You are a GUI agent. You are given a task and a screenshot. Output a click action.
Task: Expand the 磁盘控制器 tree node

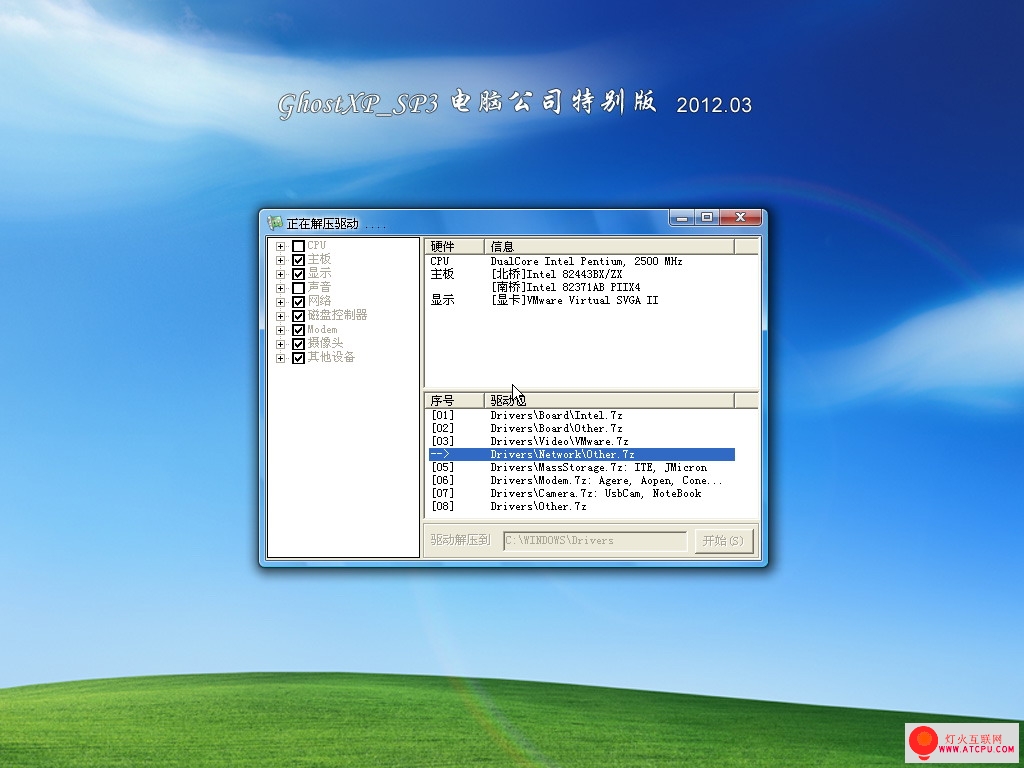(x=280, y=316)
